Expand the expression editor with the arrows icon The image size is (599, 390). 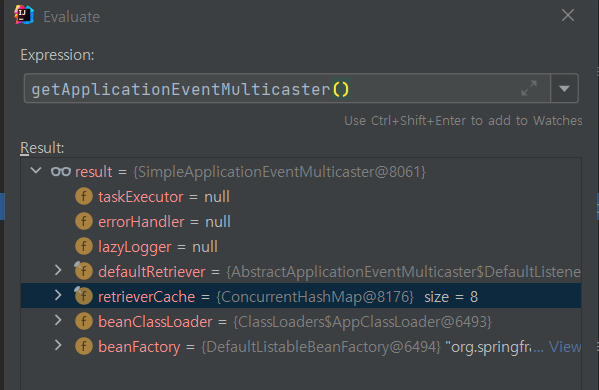(529, 88)
